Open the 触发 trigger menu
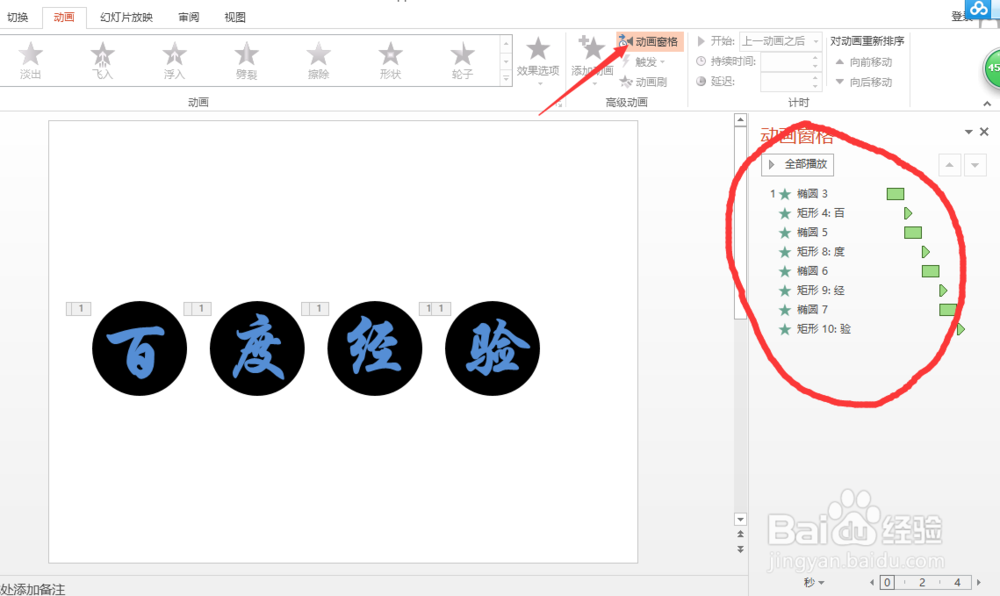The height and width of the screenshot is (596, 1000). click(643, 62)
